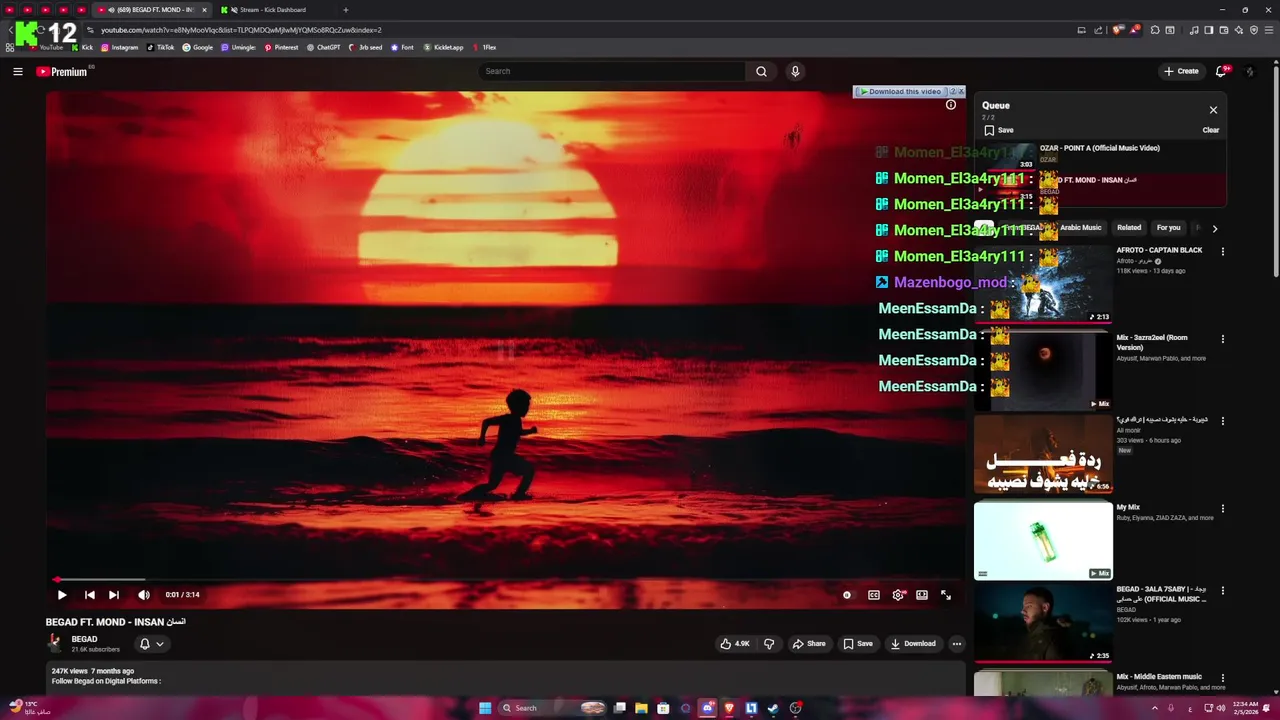
Task: Switch to Stream - Kick Dashboard tab
Action: coord(273,10)
